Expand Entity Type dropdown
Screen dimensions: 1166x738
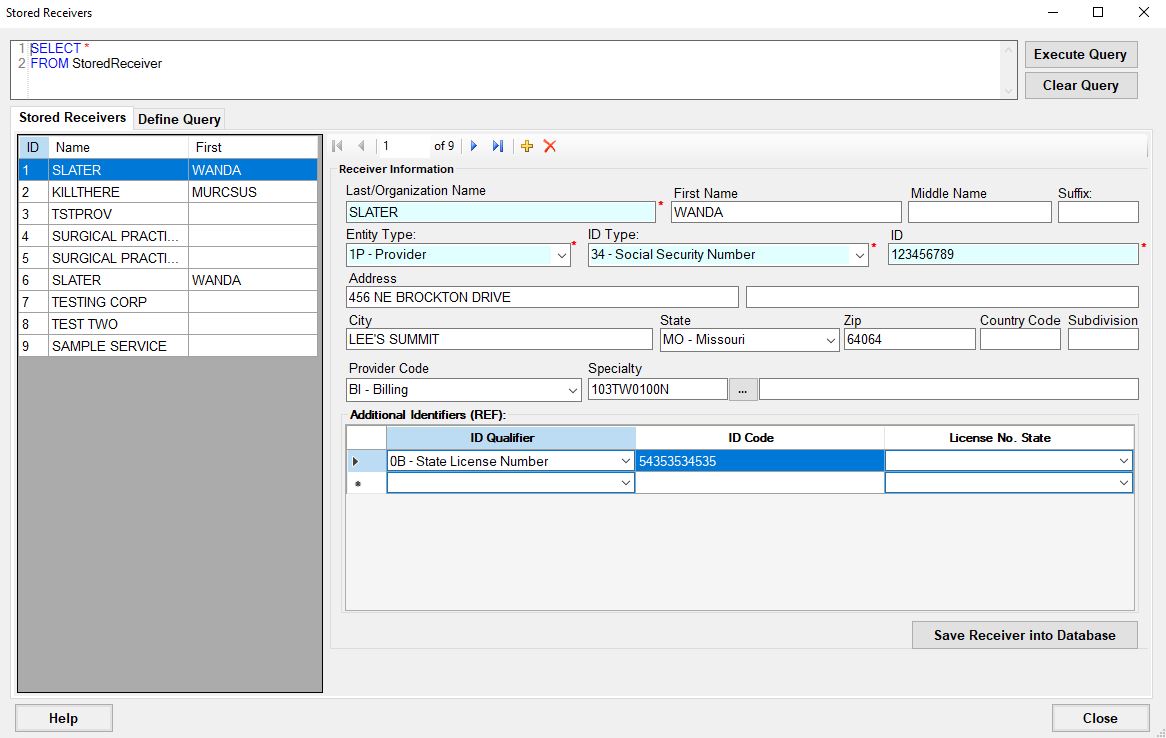point(561,255)
